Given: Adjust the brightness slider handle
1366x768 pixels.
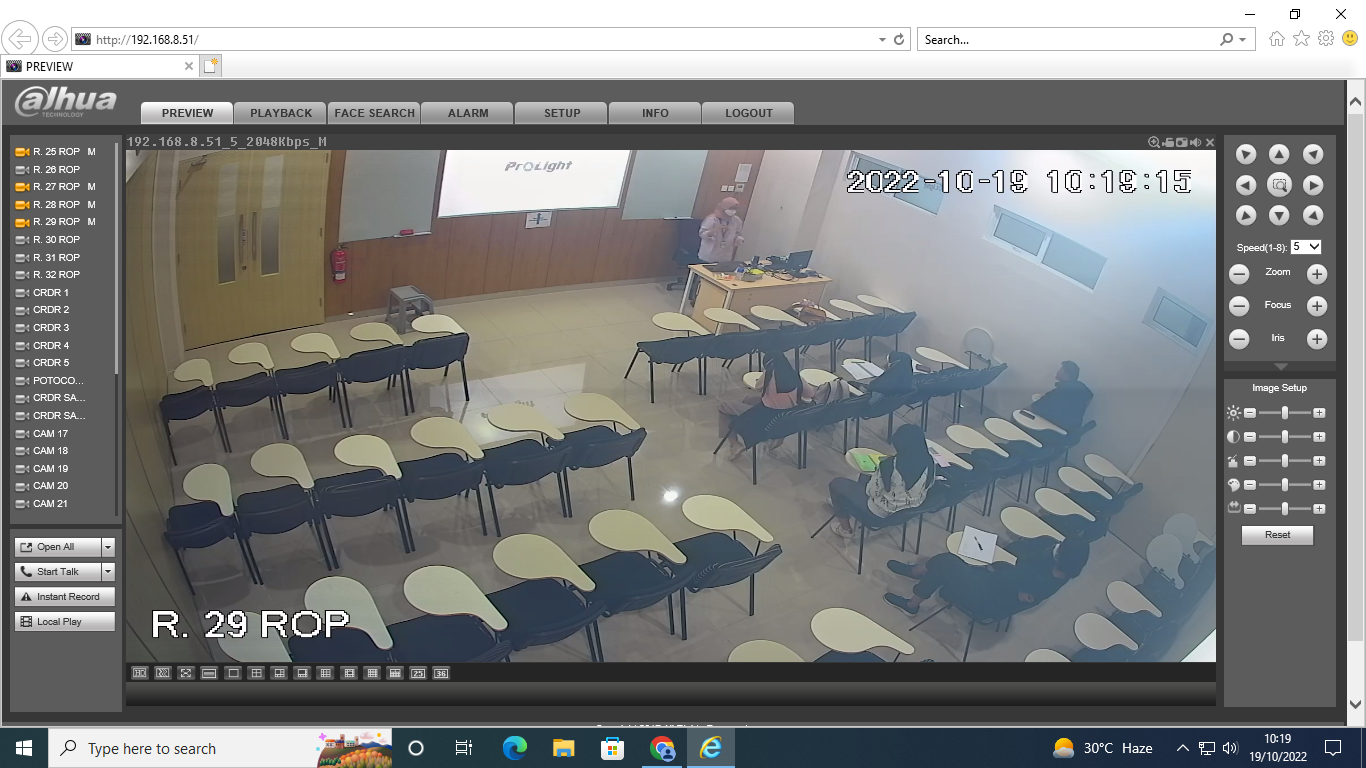Looking at the screenshot, I should click(x=1284, y=412).
